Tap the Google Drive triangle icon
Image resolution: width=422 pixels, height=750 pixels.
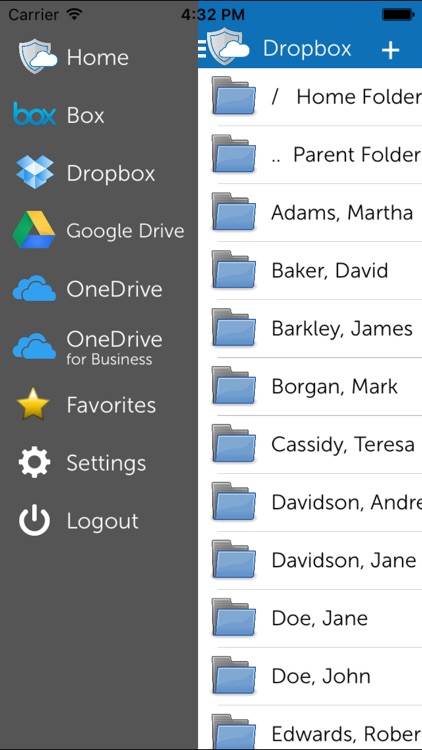[34, 230]
